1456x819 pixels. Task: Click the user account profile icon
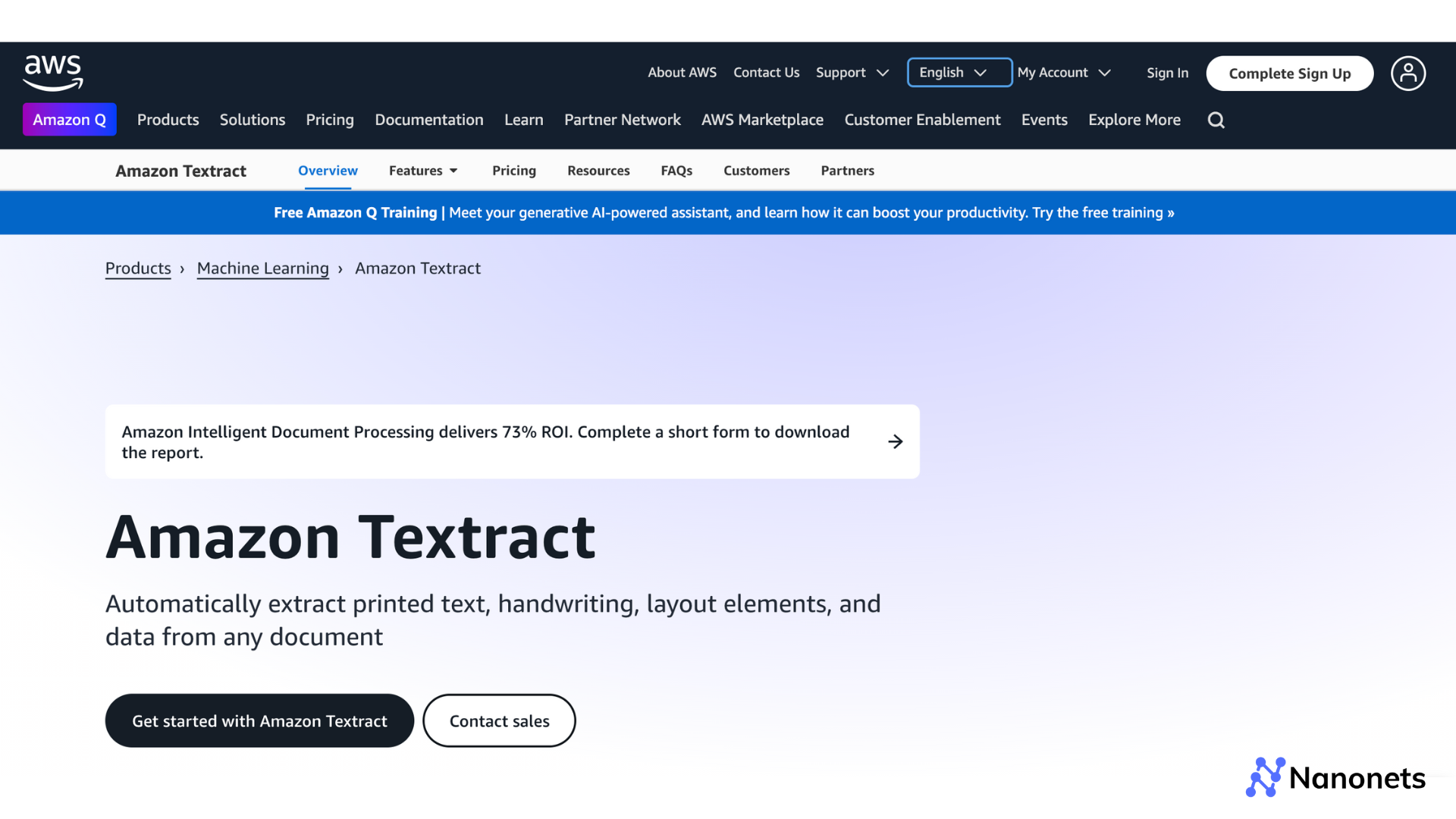[x=1408, y=73]
